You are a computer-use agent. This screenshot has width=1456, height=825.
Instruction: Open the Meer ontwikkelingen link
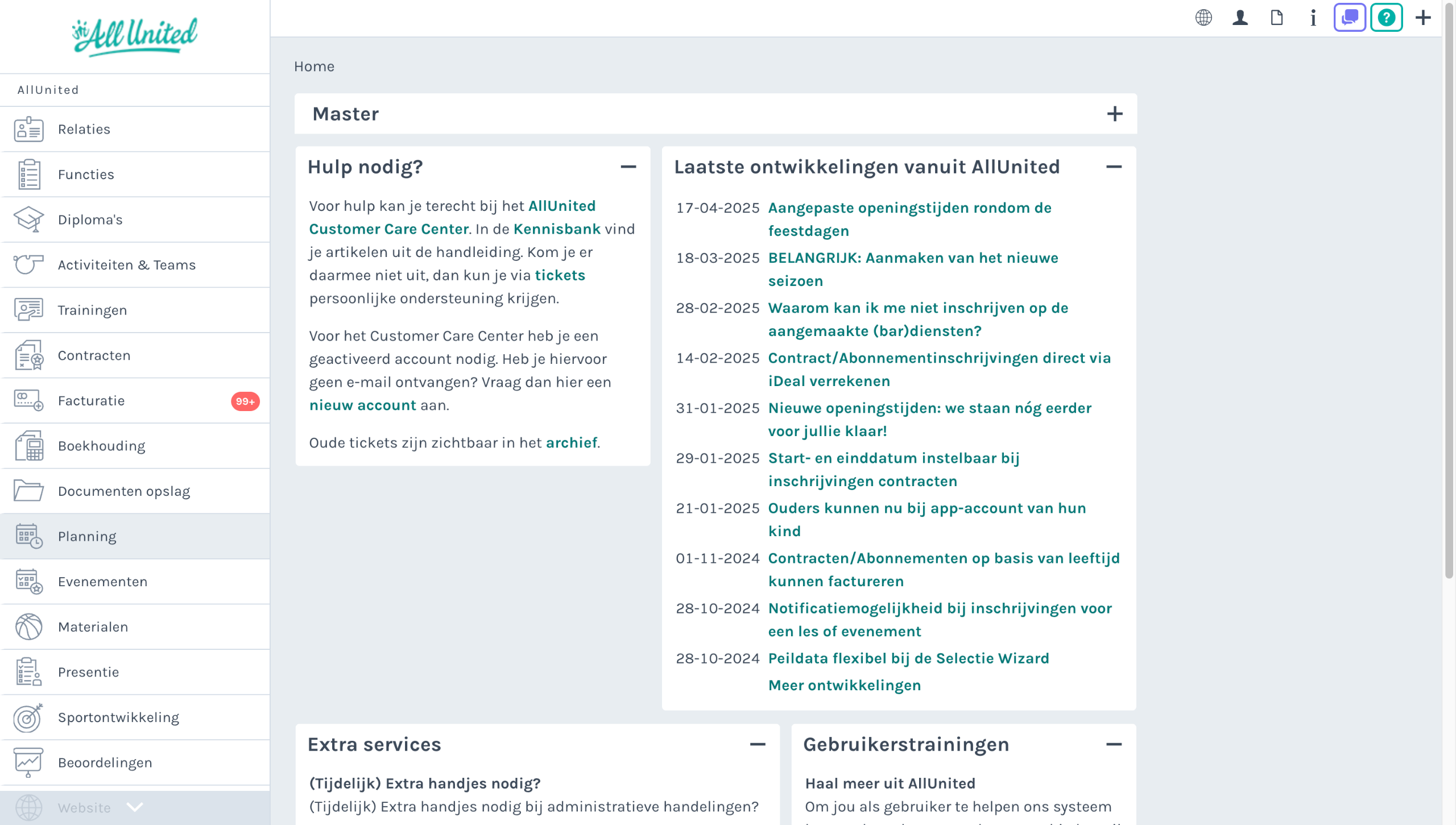[x=845, y=686]
